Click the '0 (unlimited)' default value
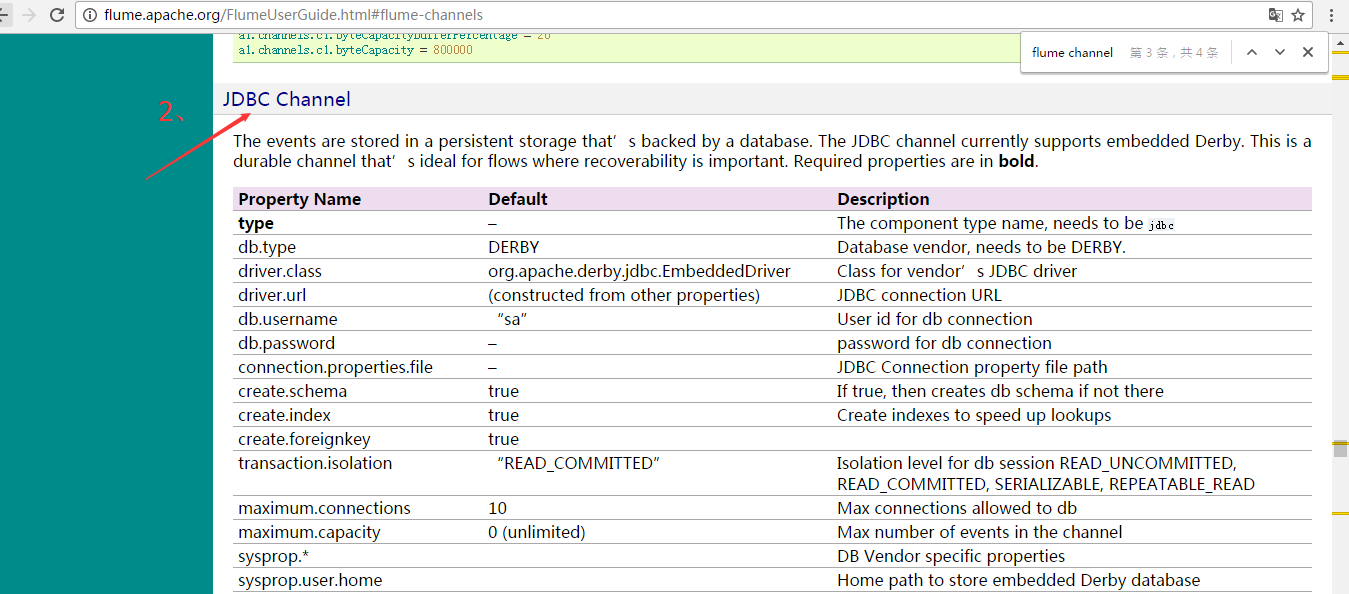 pos(537,532)
